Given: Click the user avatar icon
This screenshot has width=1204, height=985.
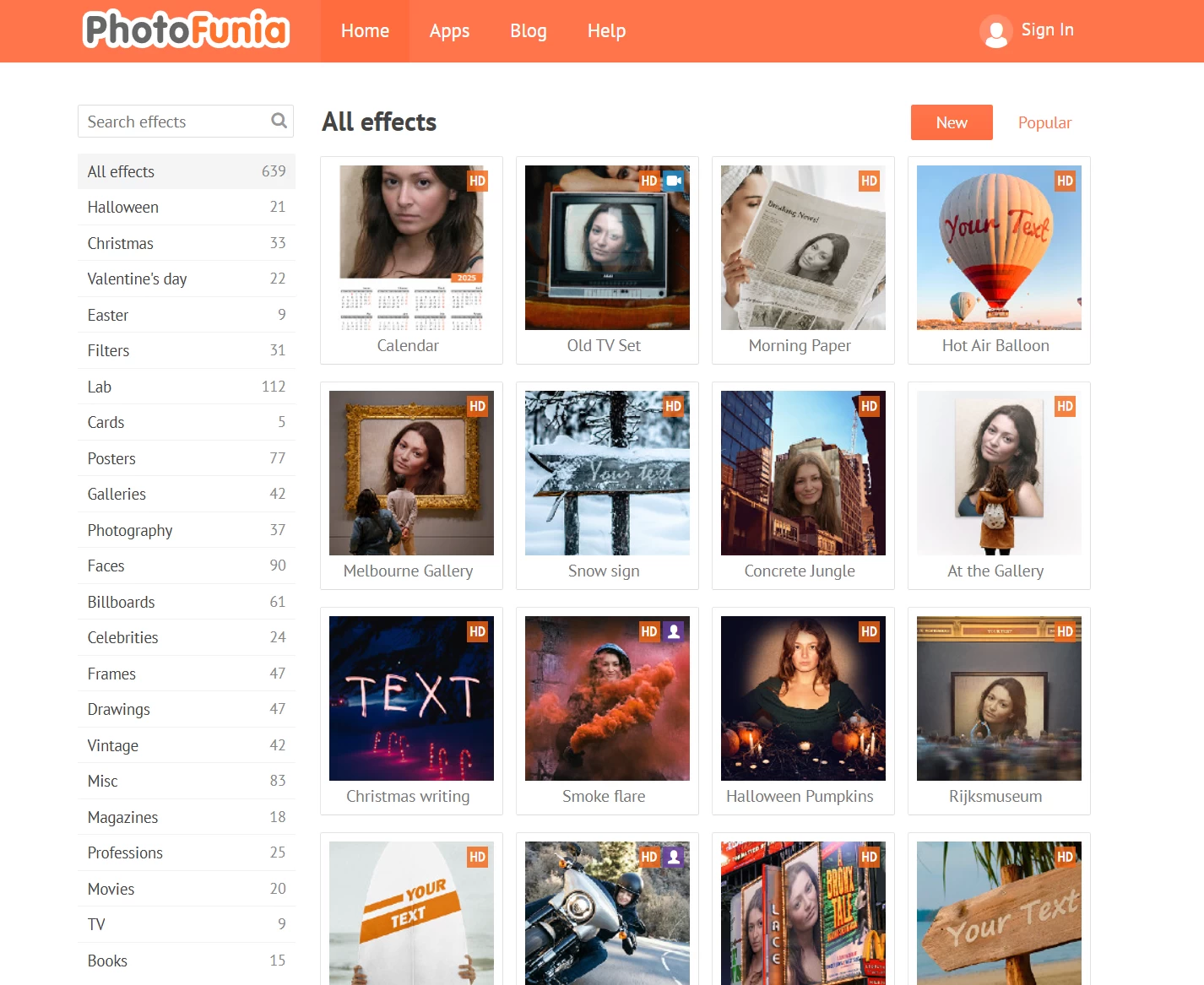Looking at the screenshot, I should coord(995,31).
